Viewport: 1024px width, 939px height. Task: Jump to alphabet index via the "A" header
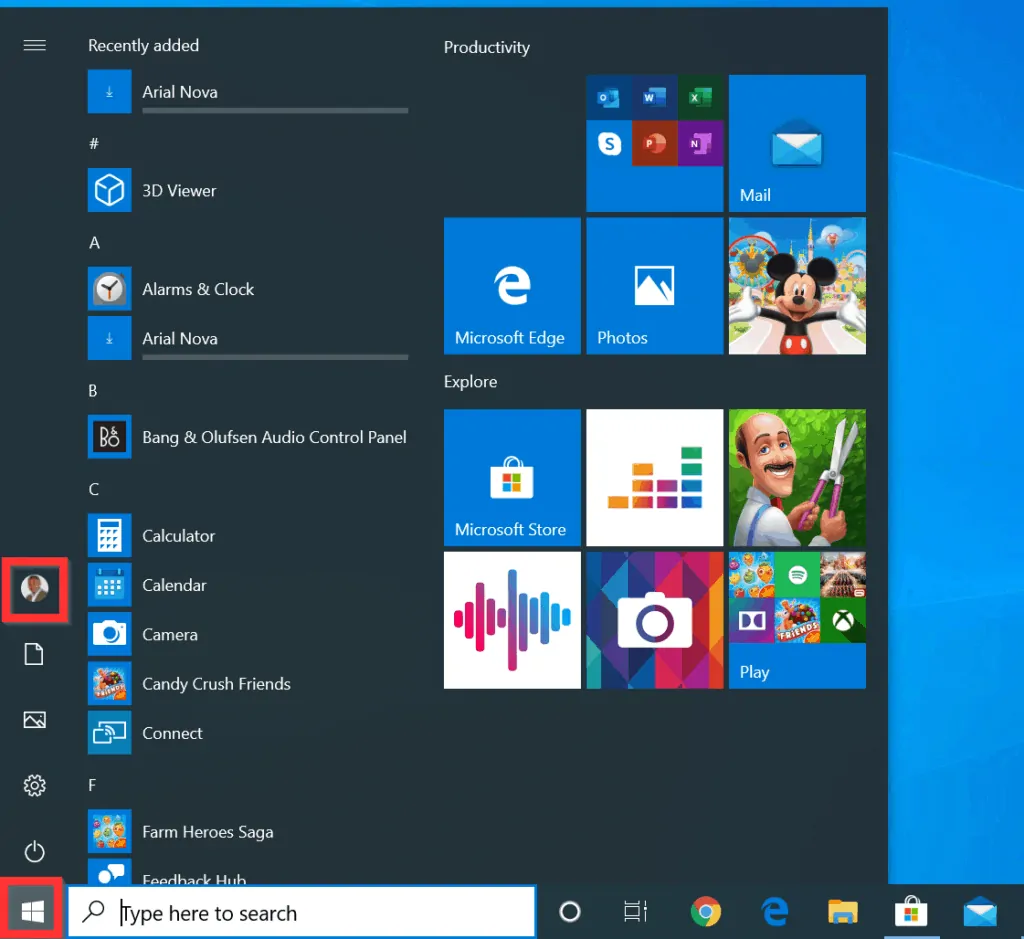tap(93, 242)
